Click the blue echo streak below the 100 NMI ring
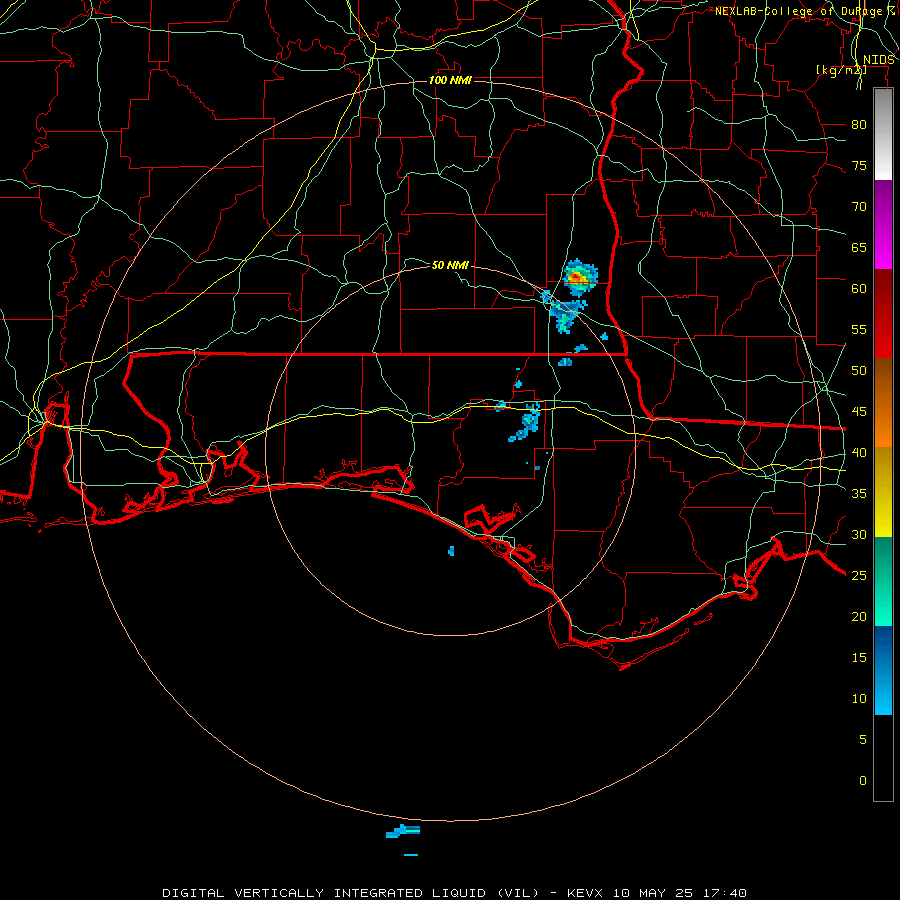Screen dimensions: 900x900 (x=403, y=832)
